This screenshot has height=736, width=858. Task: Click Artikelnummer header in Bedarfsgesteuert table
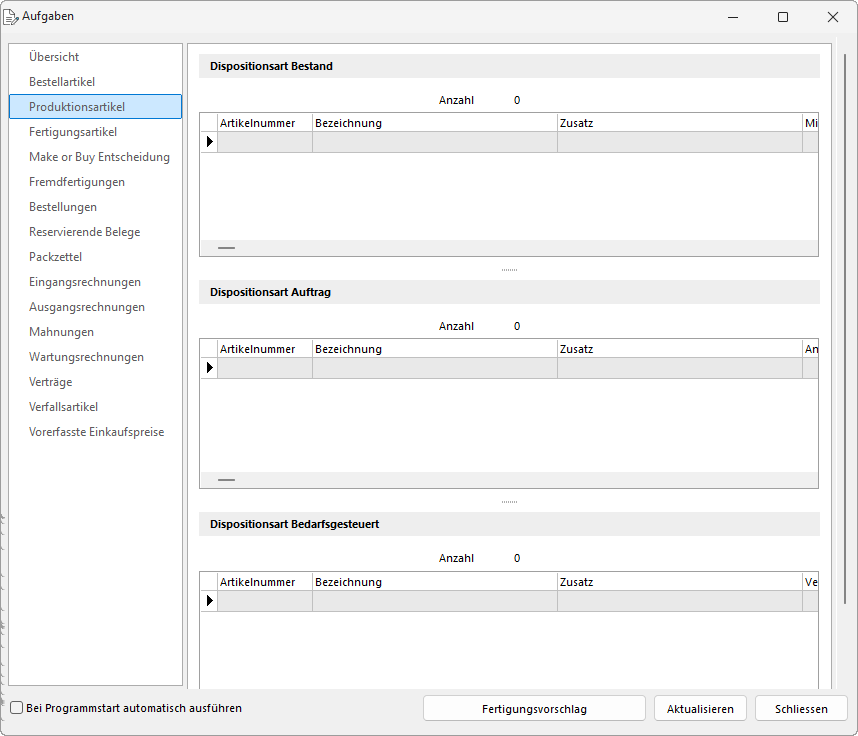(265, 582)
